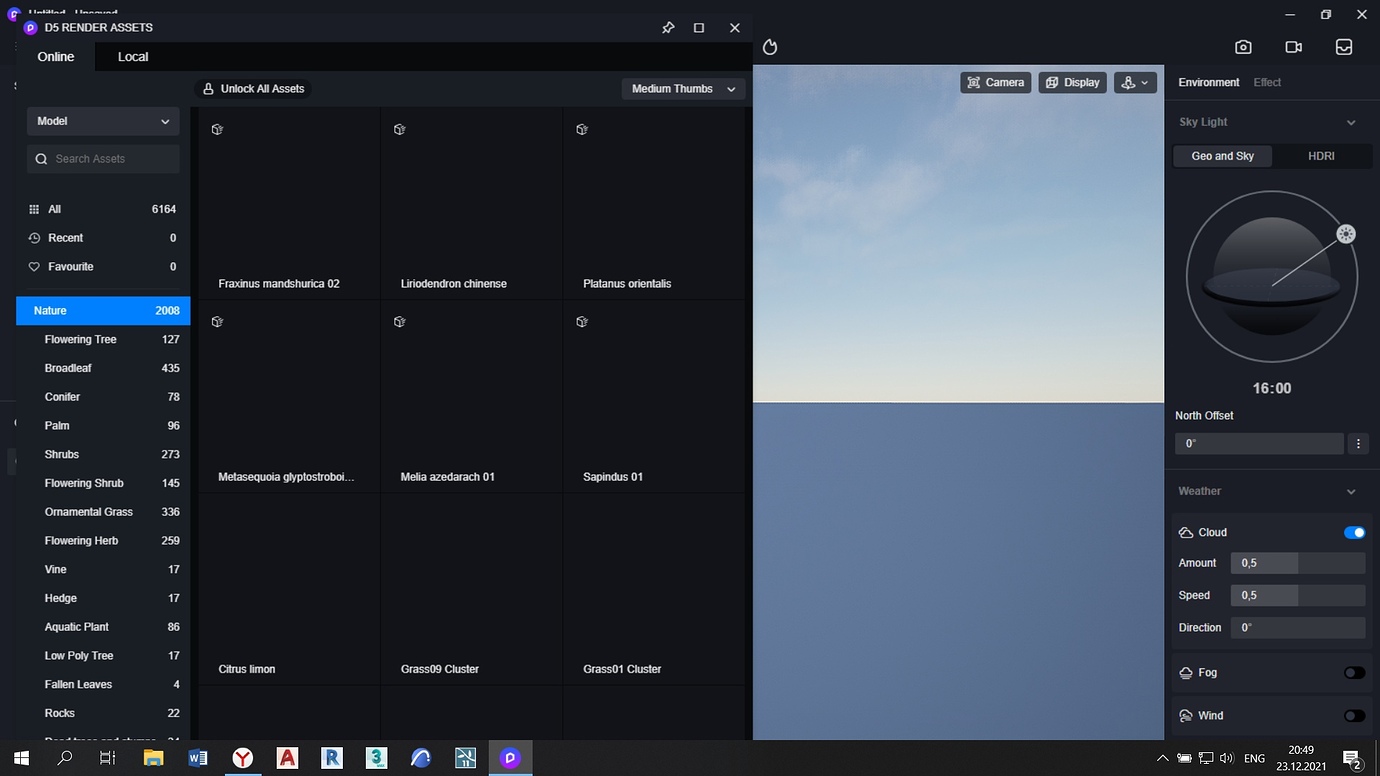Open the render queue icon top right
The height and width of the screenshot is (776, 1380).
1343,46
